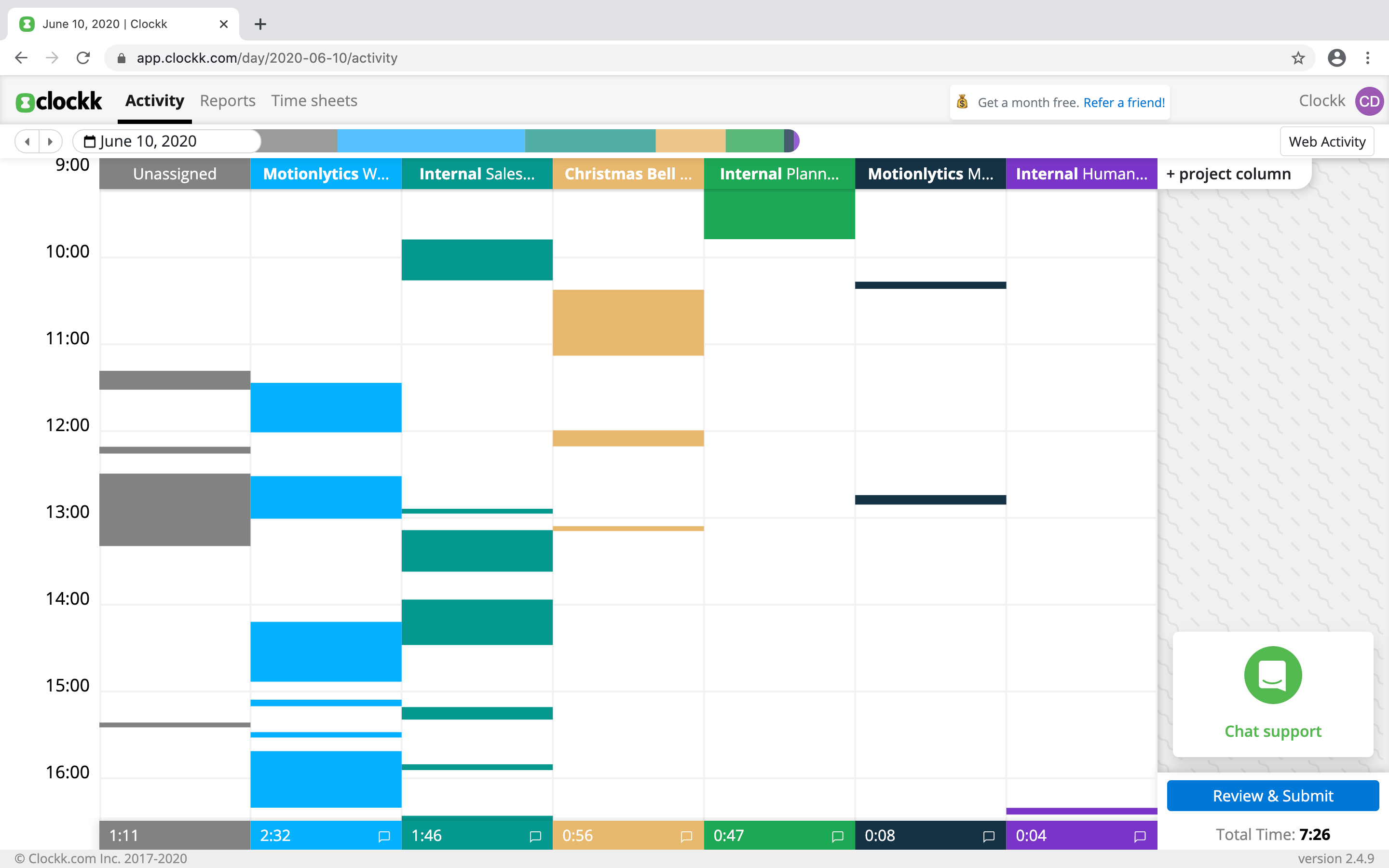Navigate back in browser
Image resolution: width=1389 pixels, height=868 pixels.
coord(21,58)
